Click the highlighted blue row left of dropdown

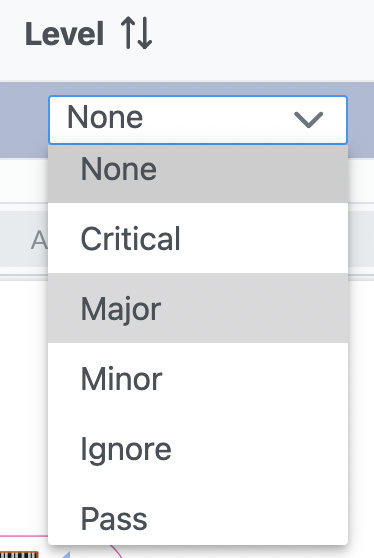(24, 120)
